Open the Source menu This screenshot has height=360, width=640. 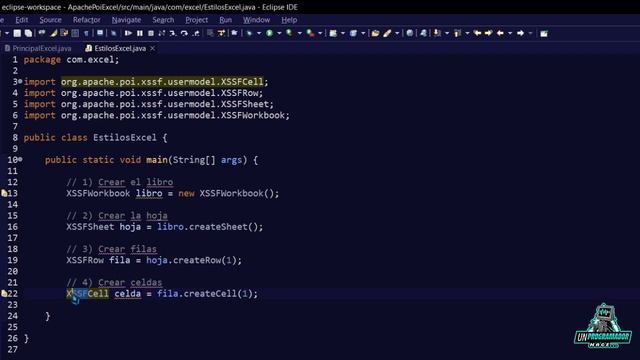(x=50, y=20)
